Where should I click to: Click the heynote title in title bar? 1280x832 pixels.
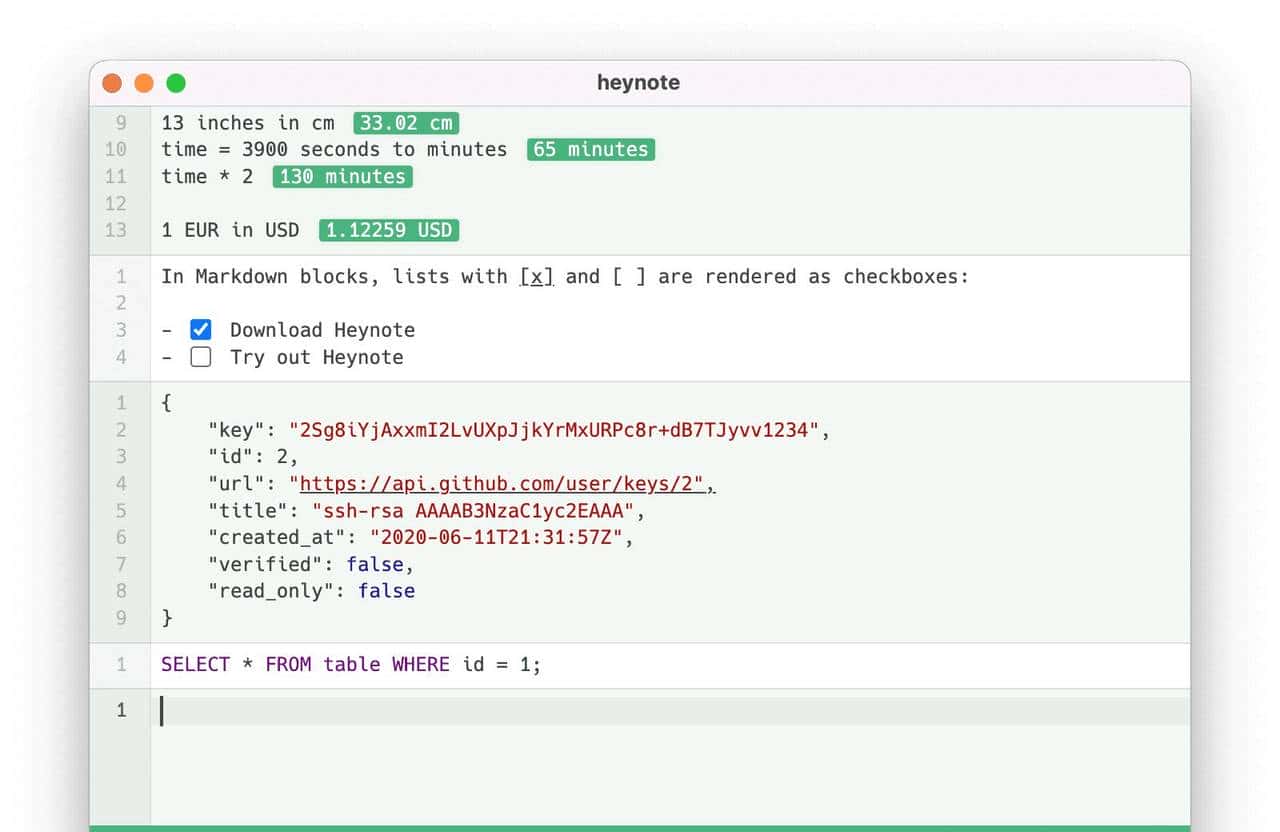638,83
